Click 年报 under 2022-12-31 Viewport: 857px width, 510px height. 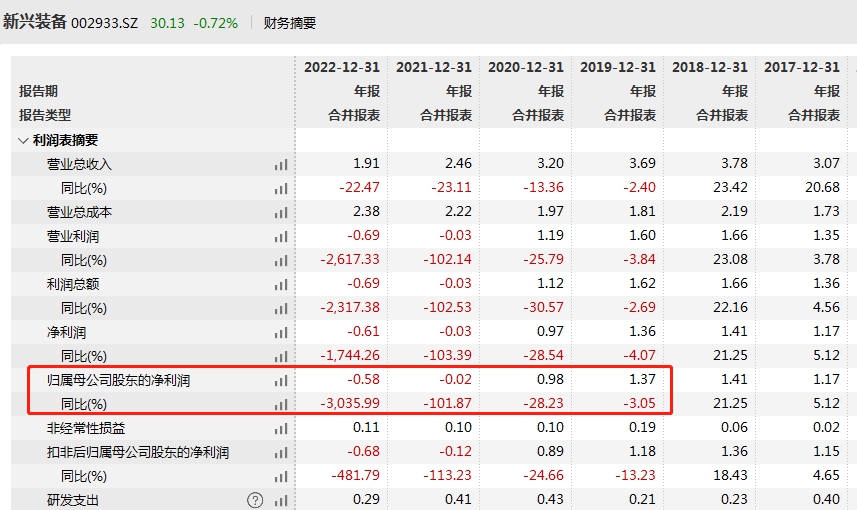coord(367,91)
